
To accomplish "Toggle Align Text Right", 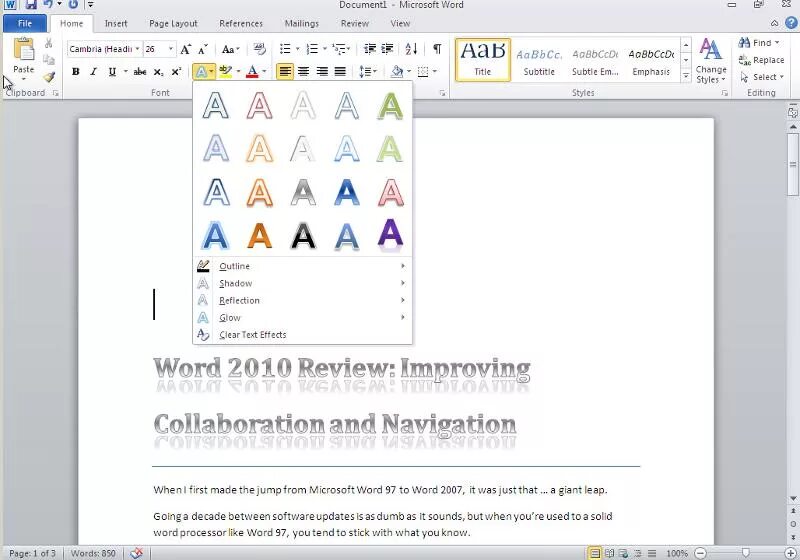I will (x=322, y=71).
